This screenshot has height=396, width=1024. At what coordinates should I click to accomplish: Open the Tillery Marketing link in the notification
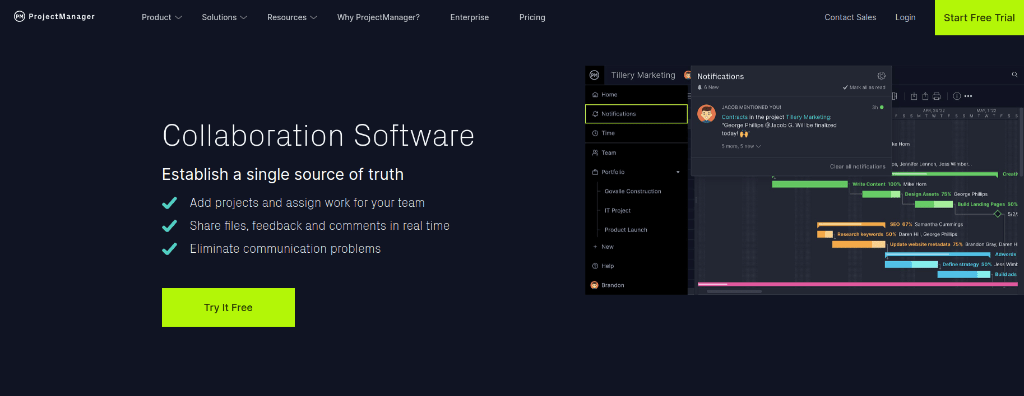pos(808,117)
